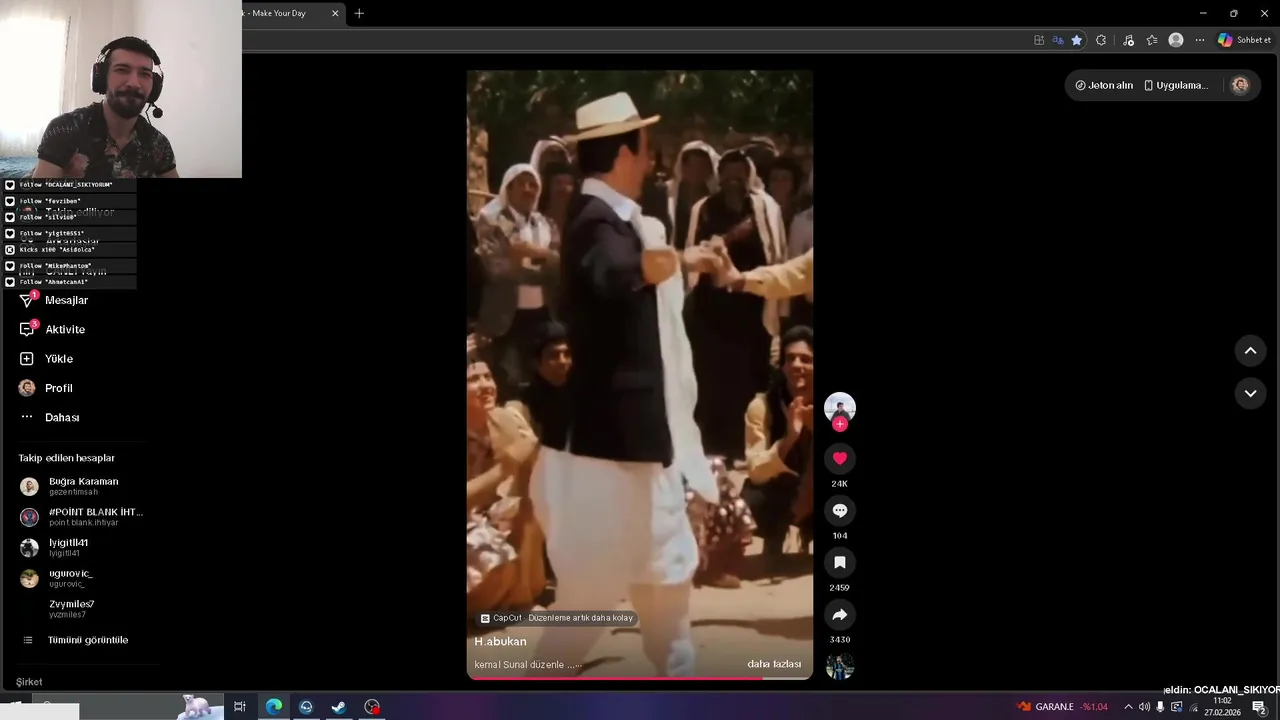This screenshot has width=1280, height=720.
Task: Save the video with the bookmark icon
Action: (840, 562)
